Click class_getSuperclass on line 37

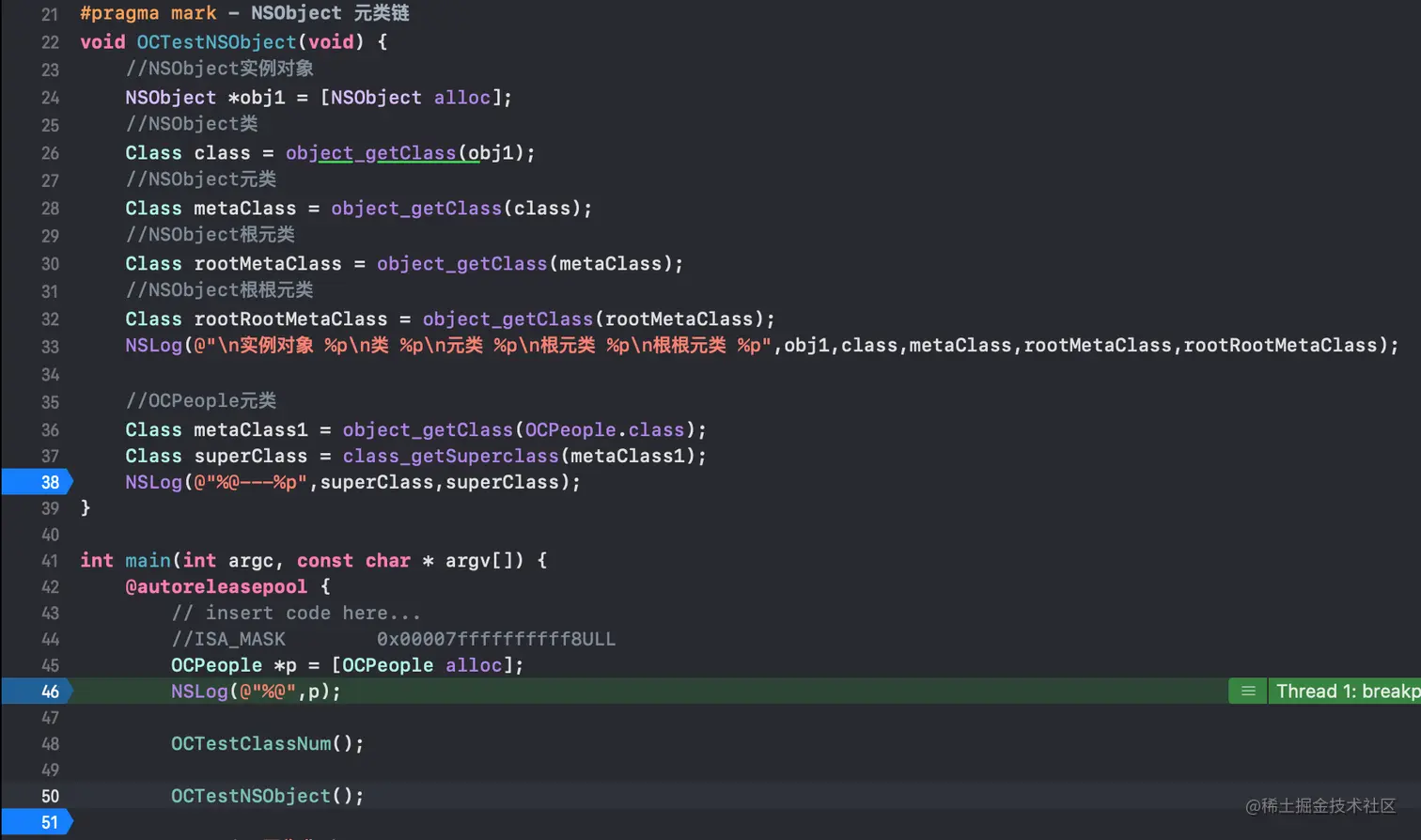click(451, 457)
